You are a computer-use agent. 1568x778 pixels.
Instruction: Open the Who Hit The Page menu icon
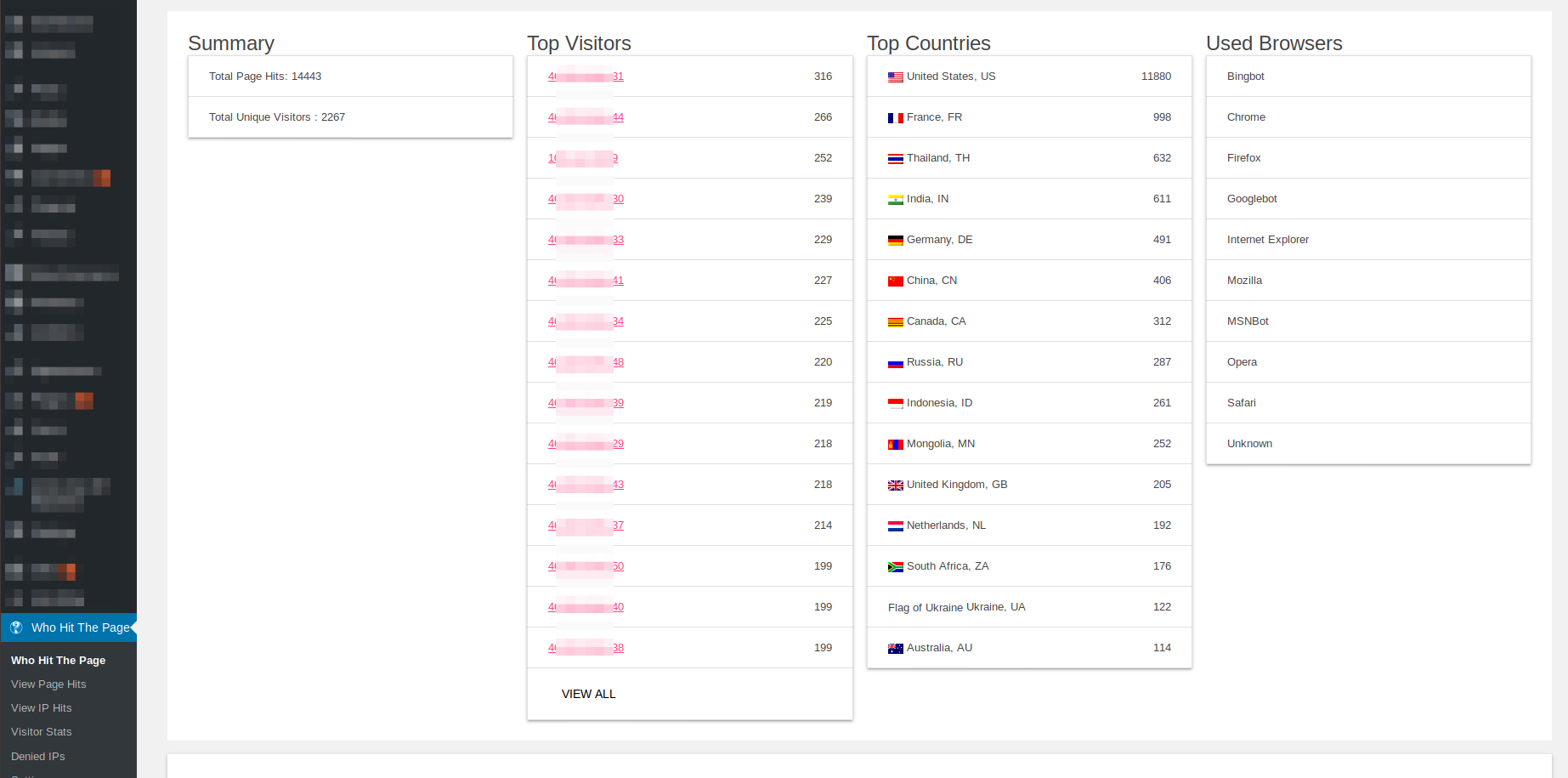tap(16, 628)
